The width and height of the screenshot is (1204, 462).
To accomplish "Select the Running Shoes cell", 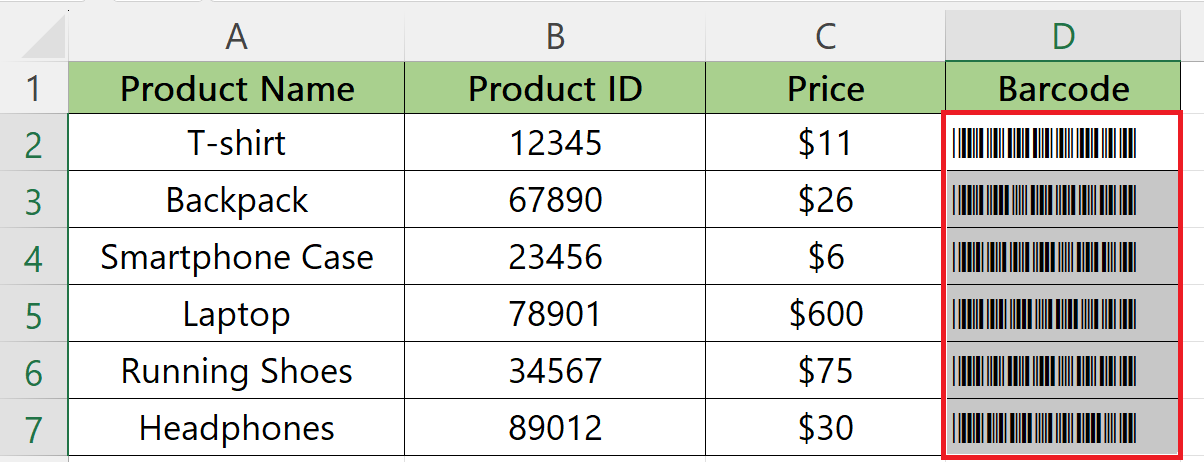I will (x=236, y=371).
